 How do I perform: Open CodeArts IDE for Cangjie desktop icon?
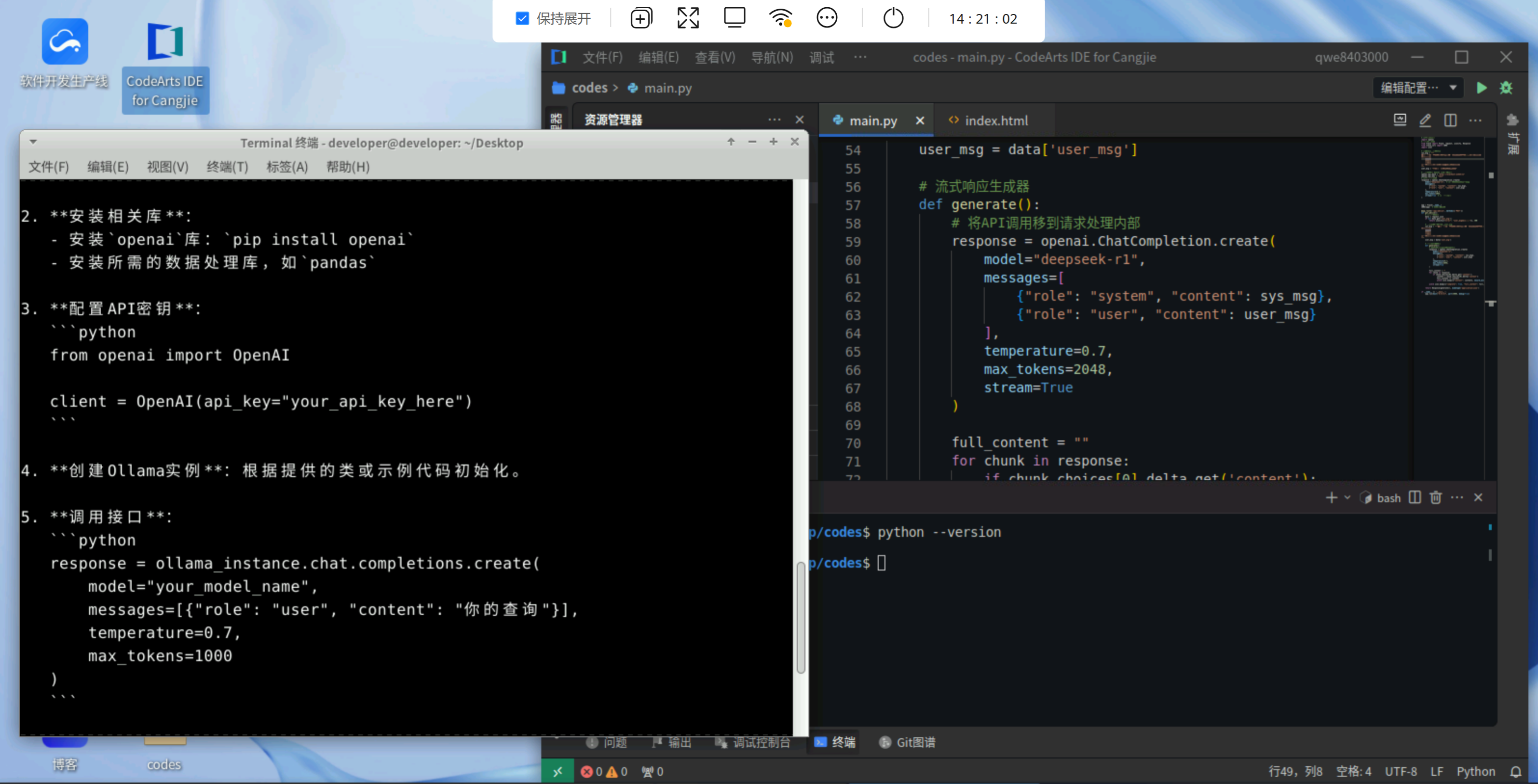click(x=165, y=65)
